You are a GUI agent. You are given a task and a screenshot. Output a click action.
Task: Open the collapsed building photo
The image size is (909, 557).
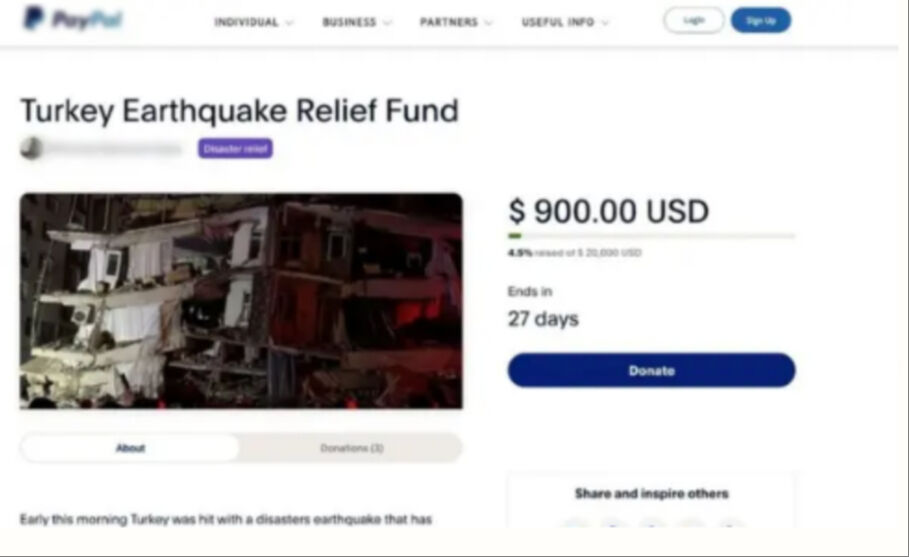241,301
